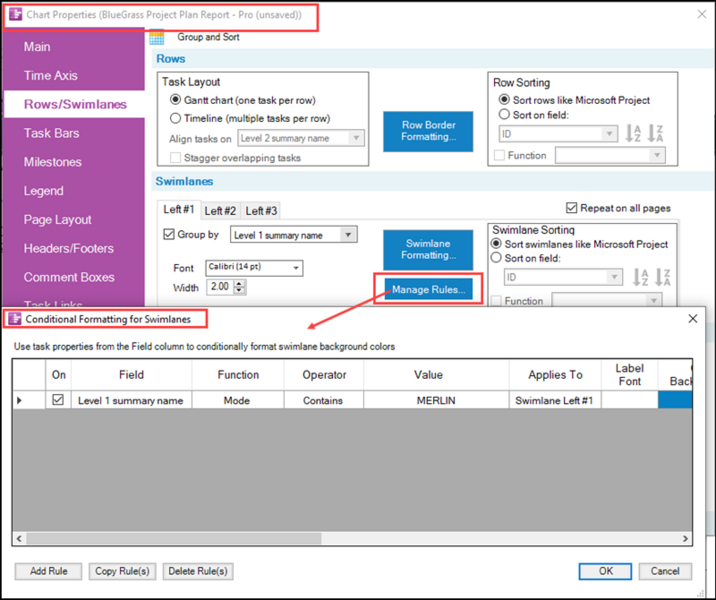716x600 pixels.
Task: Toggle Function checkbox in Row Sorting
Action: click(x=500, y=156)
